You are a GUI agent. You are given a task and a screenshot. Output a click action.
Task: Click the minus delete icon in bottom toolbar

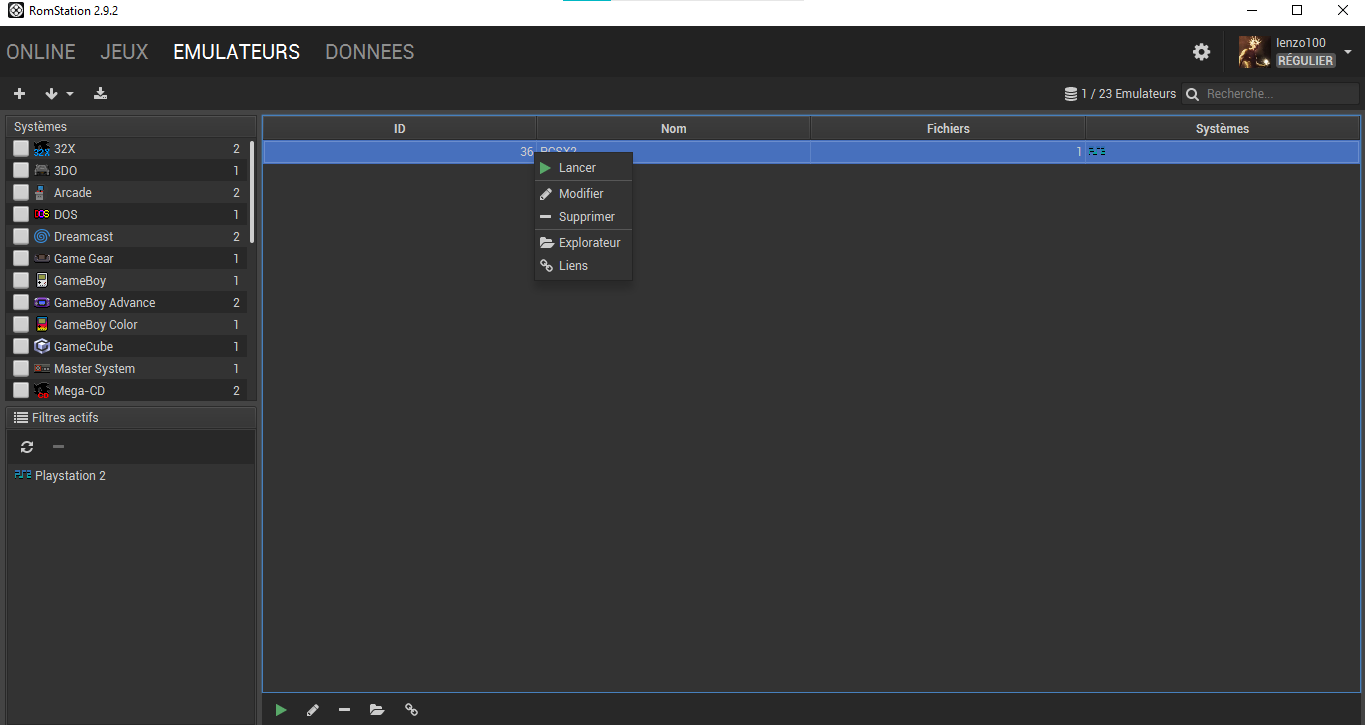click(x=345, y=710)
